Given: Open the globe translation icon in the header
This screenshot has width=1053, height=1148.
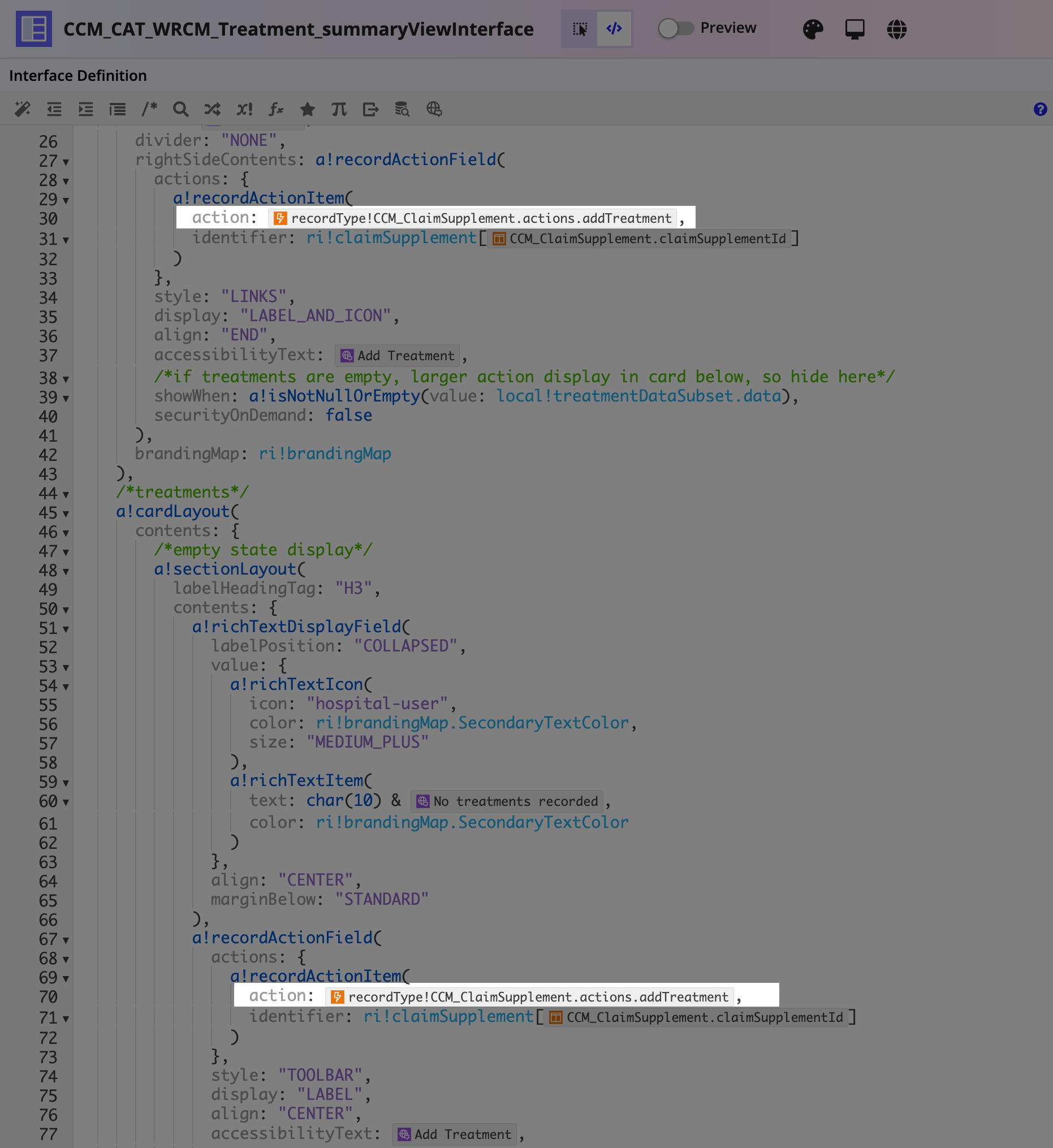Looking at the screenshot, I should click(896, 28).
